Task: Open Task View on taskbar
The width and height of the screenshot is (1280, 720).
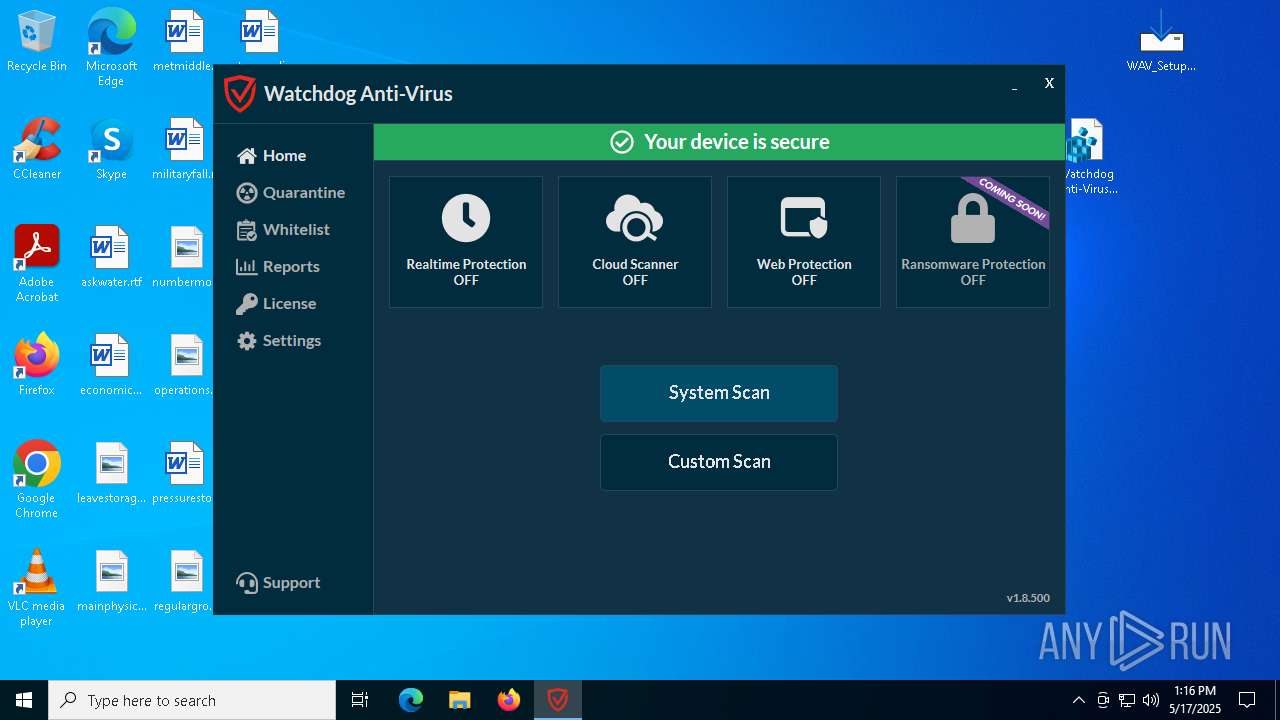Action: pos(360,700)
